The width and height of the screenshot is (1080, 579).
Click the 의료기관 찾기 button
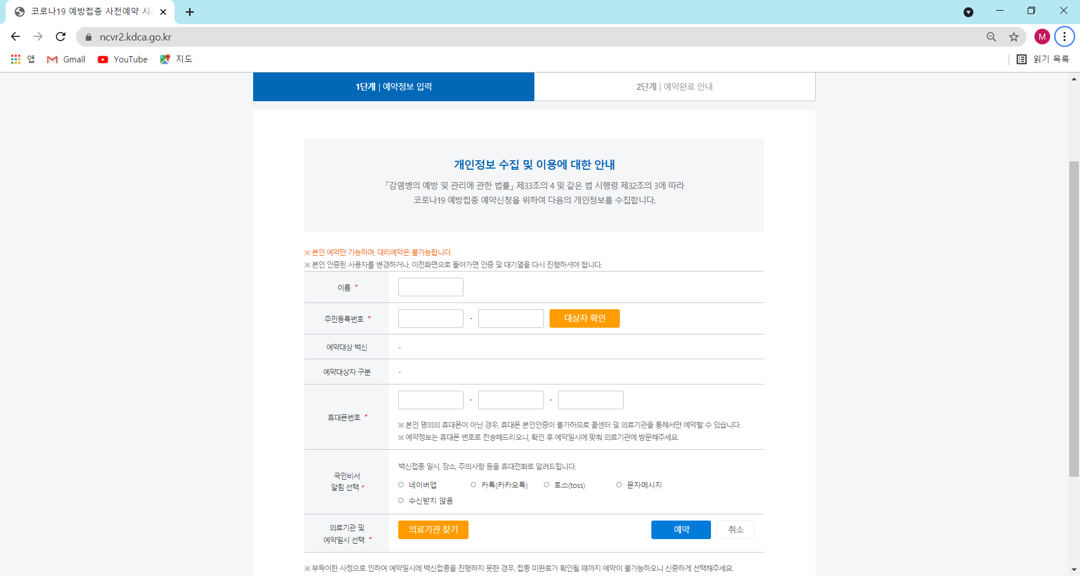tap(433, 529)
